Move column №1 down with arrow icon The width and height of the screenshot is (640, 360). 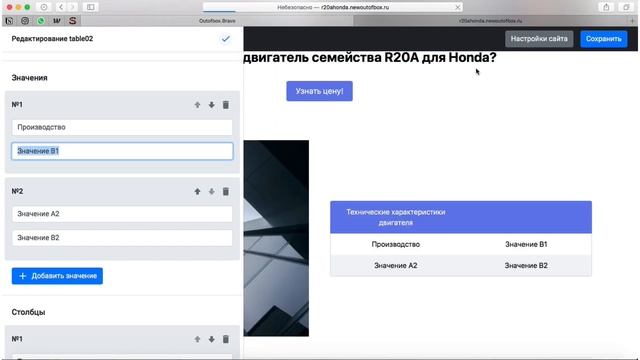[x=211, y=339]
